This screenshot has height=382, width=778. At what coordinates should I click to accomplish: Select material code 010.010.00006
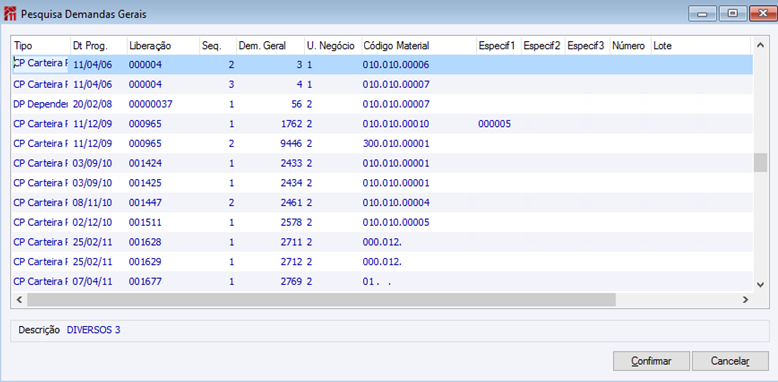coord(396,64)
